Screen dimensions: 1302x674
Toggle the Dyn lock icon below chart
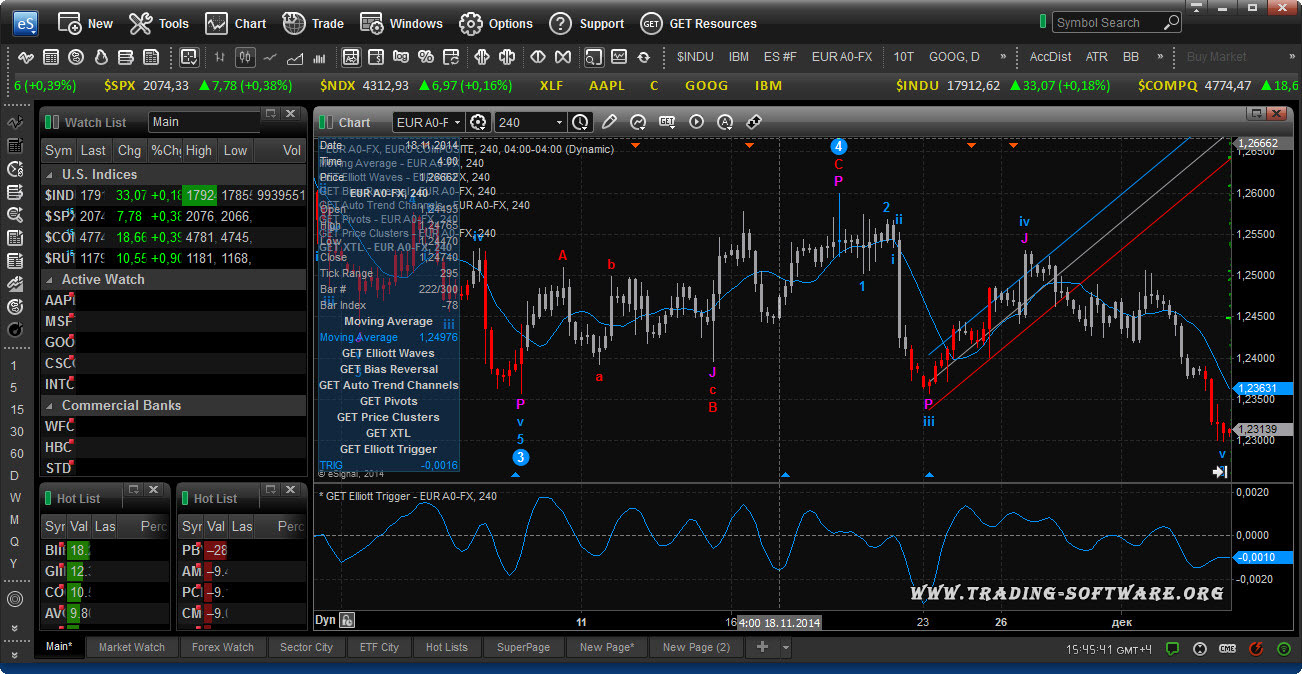(x=347, y=620)
